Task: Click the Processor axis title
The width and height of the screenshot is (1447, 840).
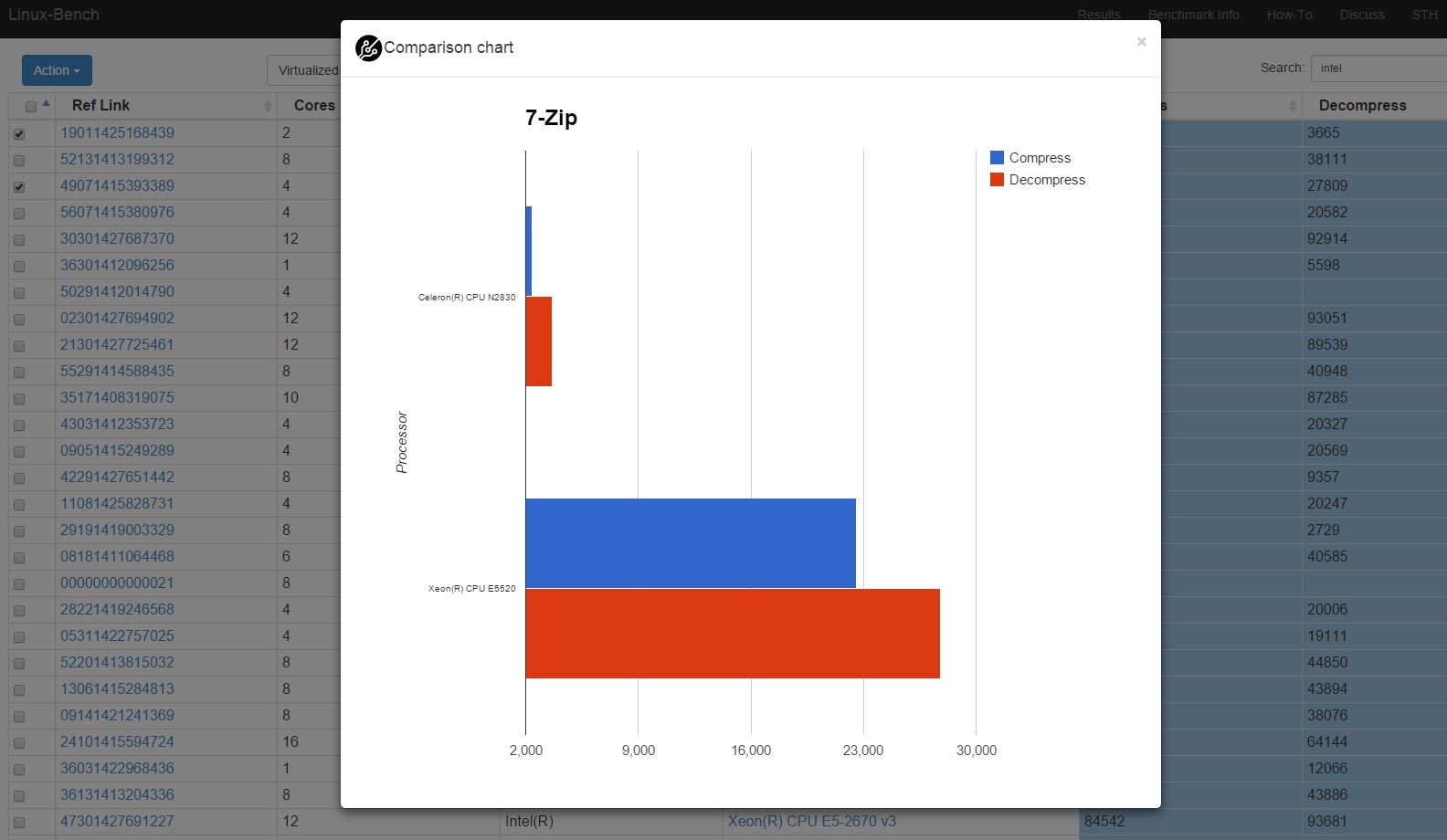Action: [x=401, y=442]
